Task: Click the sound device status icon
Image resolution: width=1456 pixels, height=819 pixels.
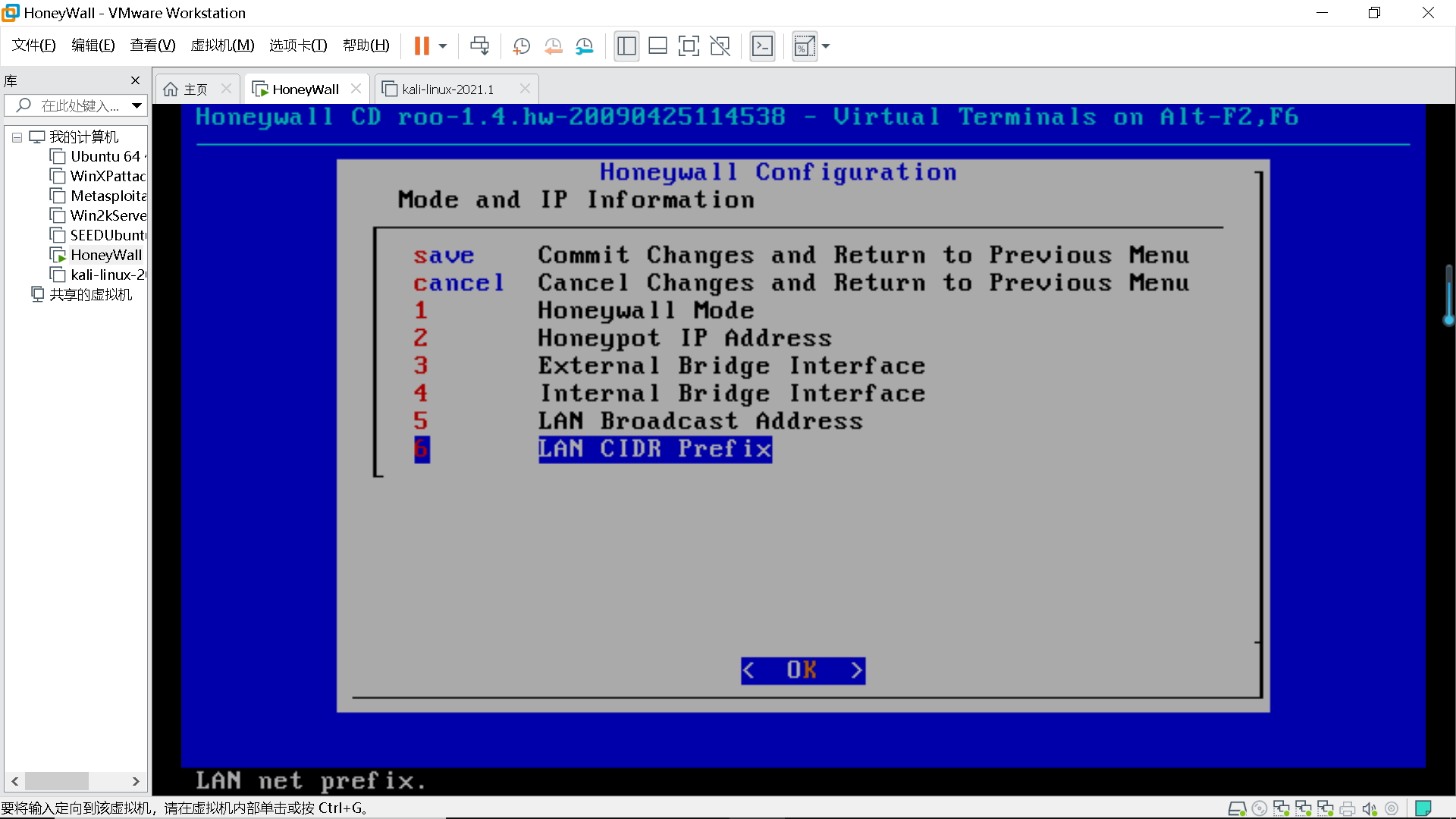Action: (x=1370, y=808)
